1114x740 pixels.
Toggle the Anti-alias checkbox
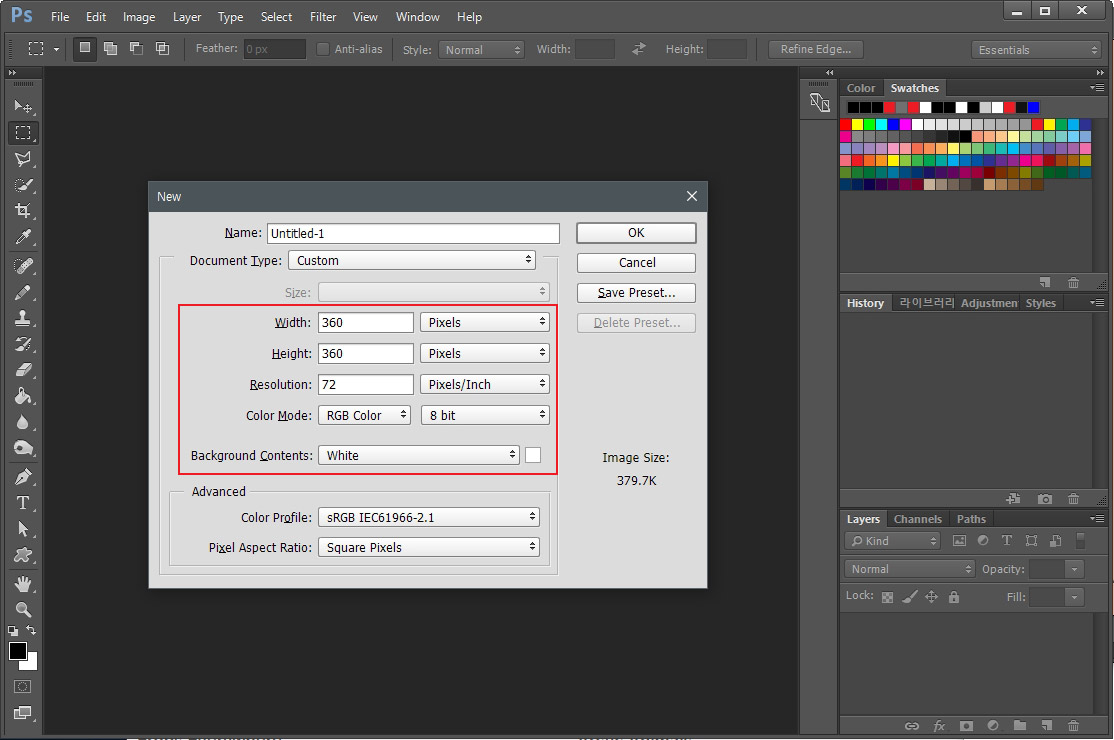323,49
